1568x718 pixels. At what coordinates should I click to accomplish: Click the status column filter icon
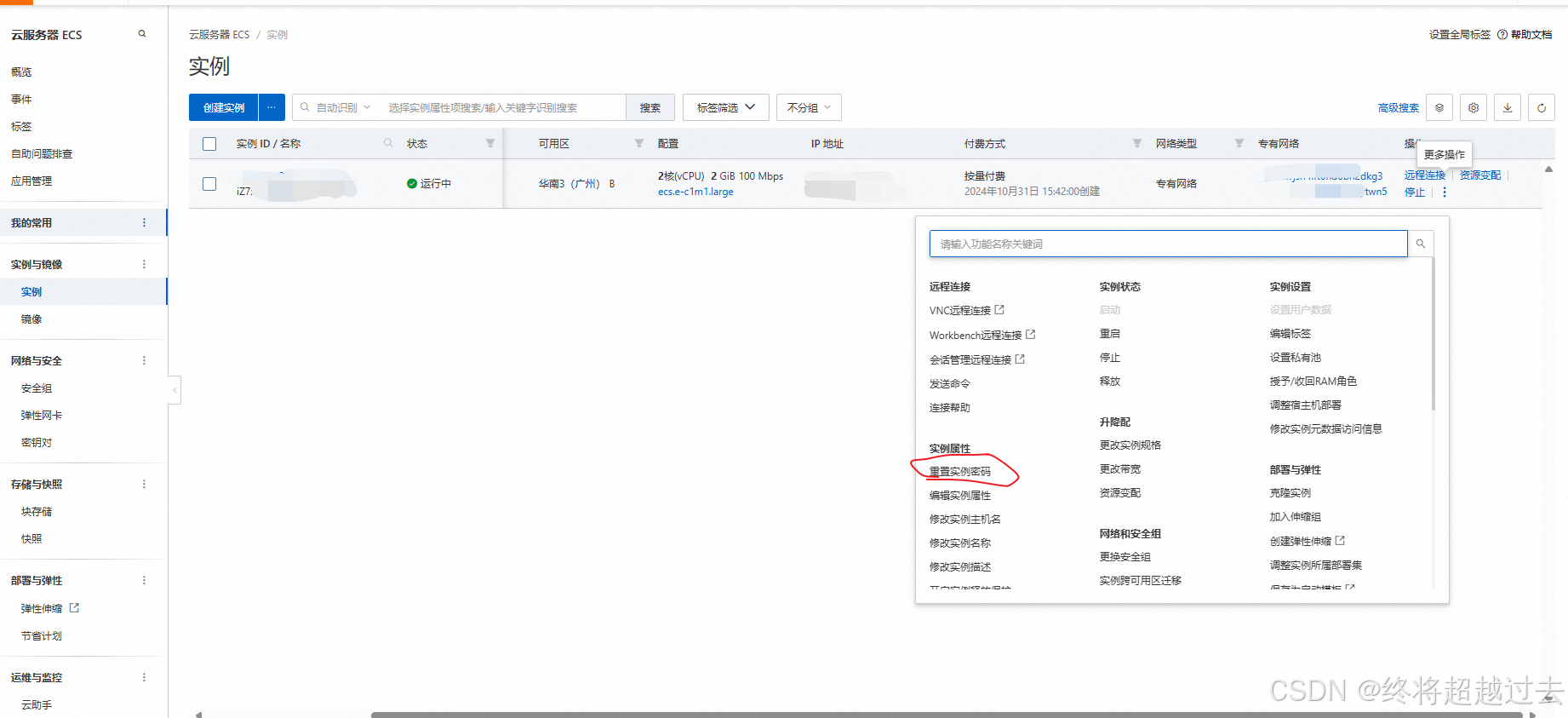click(x=490, y=143)
